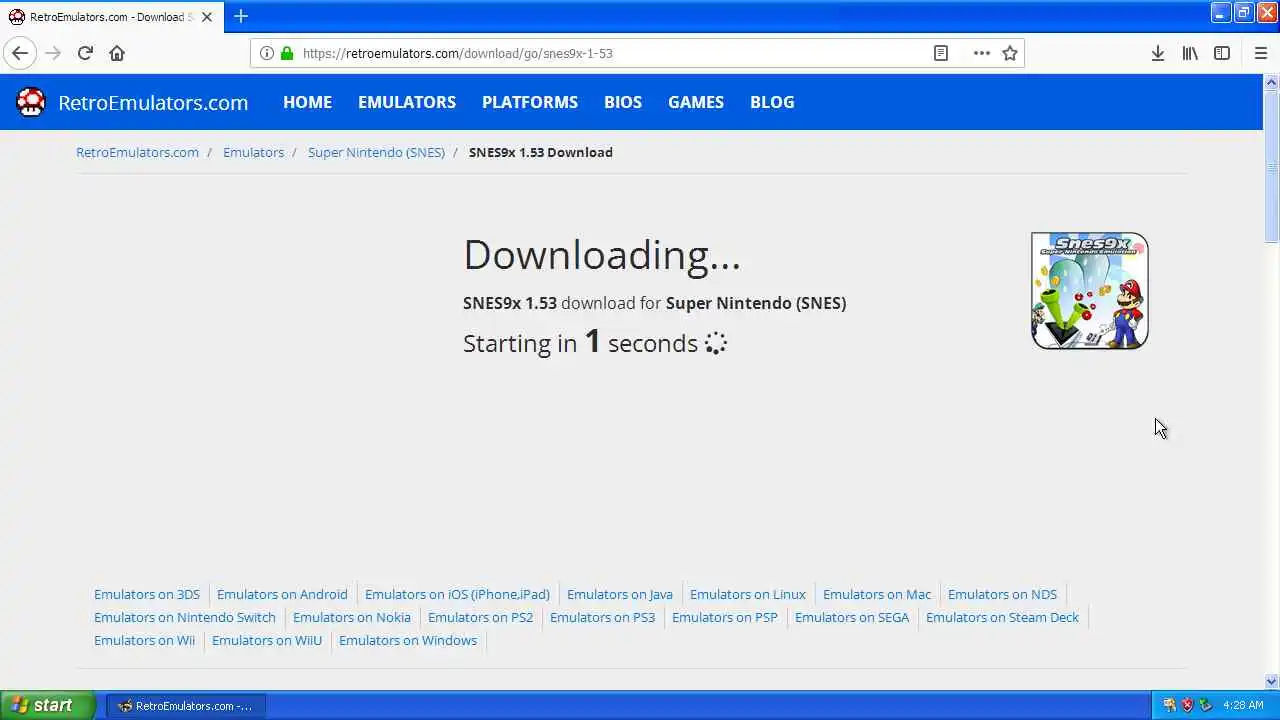Open the page actions three-dot menu
This screenshot has height=720, width=1280.
[x=982, y=53]
